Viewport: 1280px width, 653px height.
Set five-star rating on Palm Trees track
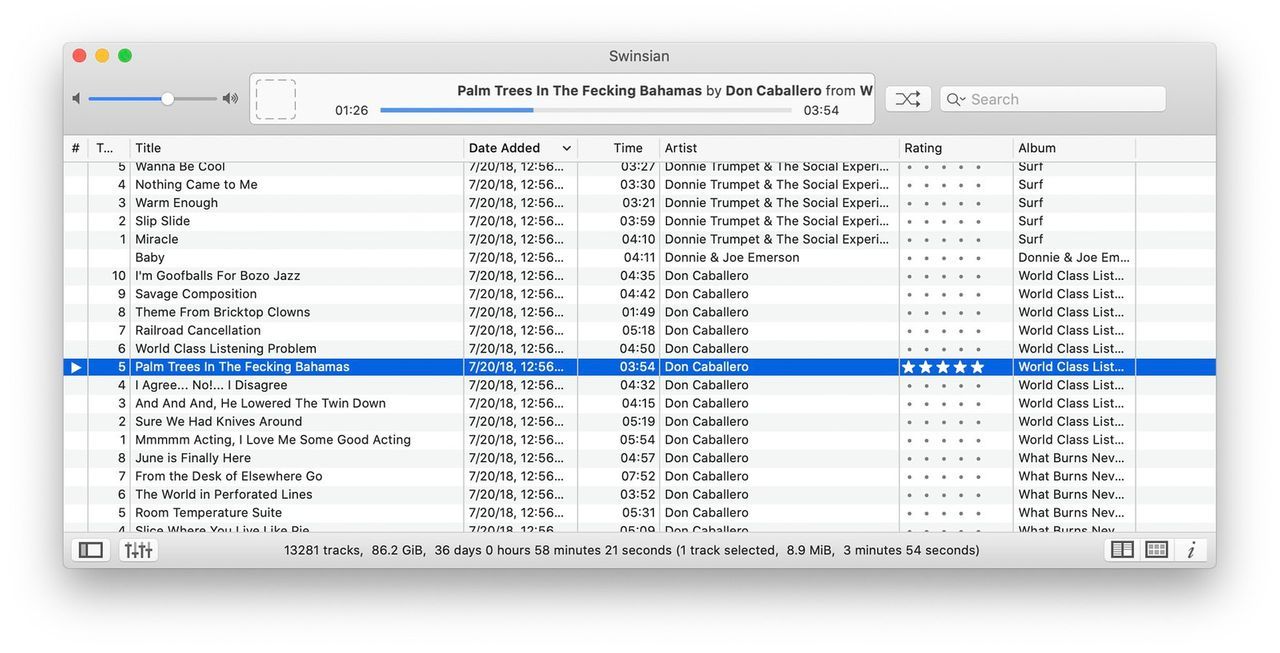coord(977,367)
